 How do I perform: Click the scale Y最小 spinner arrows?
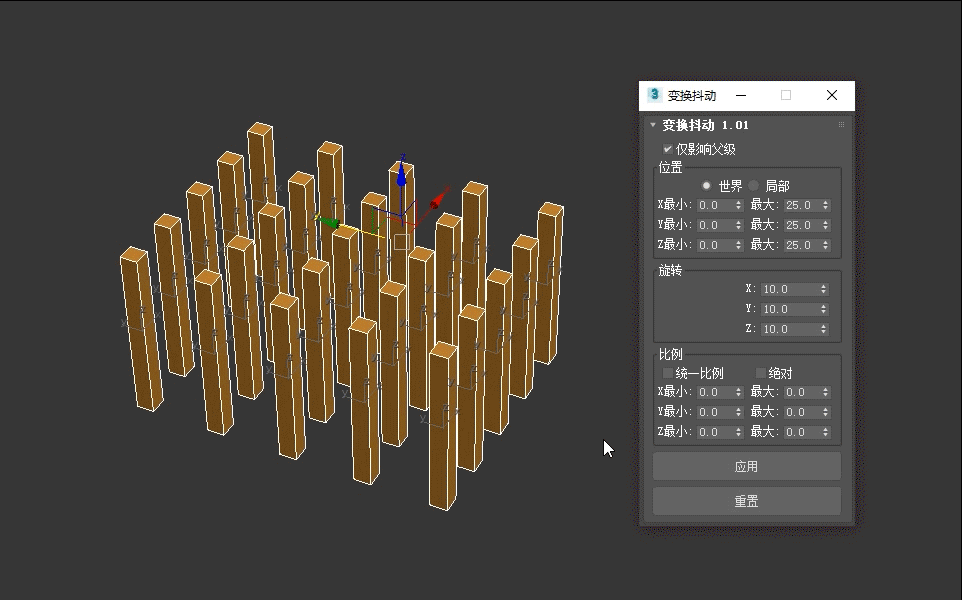[738, 412]
